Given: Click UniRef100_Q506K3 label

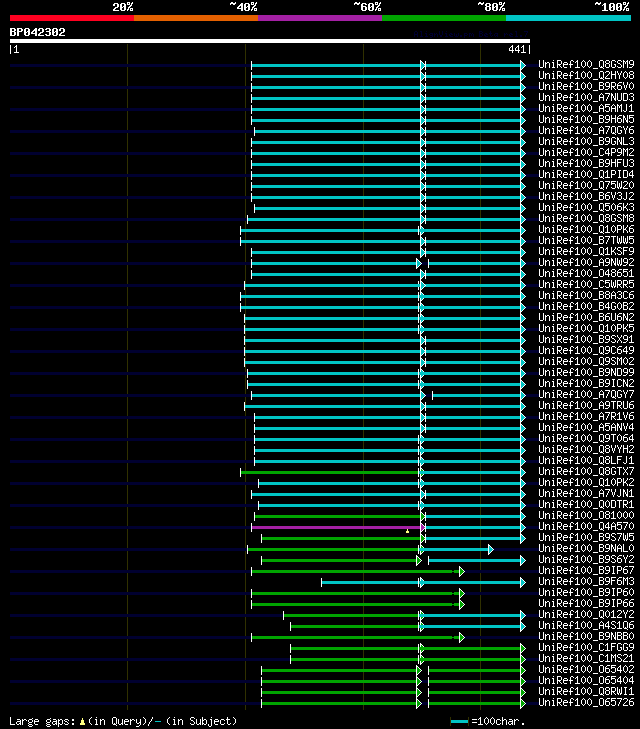Looking at the screenshot, I should (586, 207).
